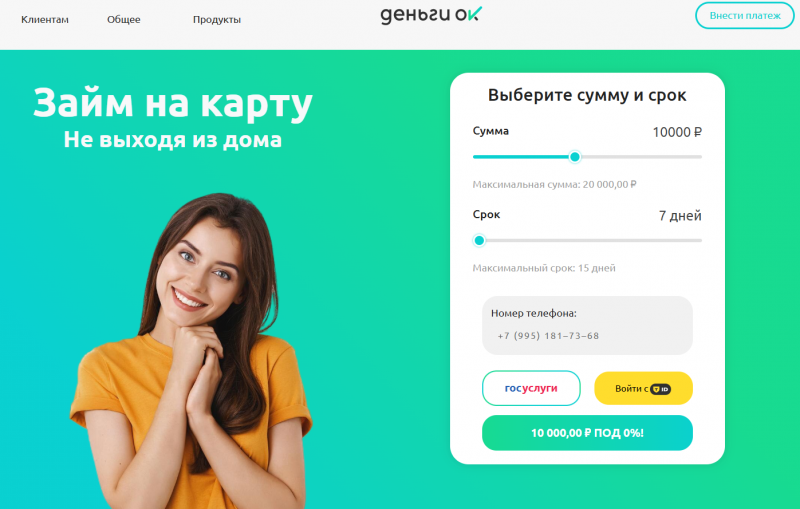800x509 pixels.
Task: Click the Войти с ID yellow button
Action: pos(643,388)
